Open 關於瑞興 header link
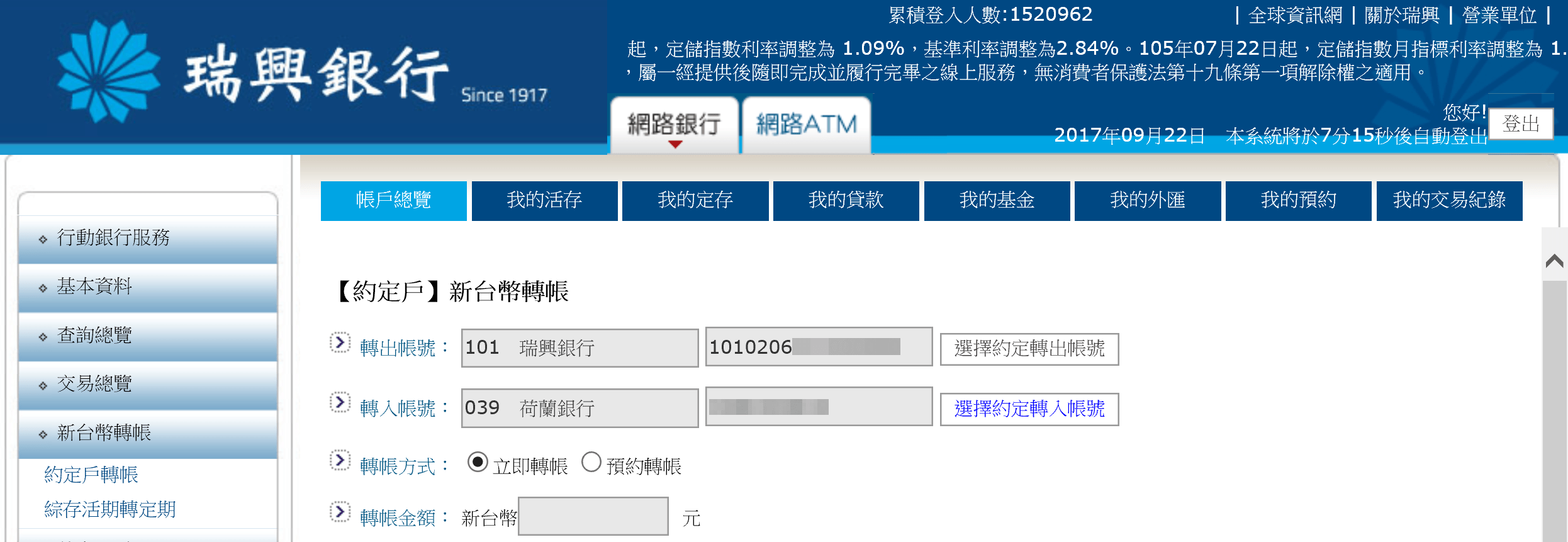This screenshot has height=542, width=1568. point(1402,15)
